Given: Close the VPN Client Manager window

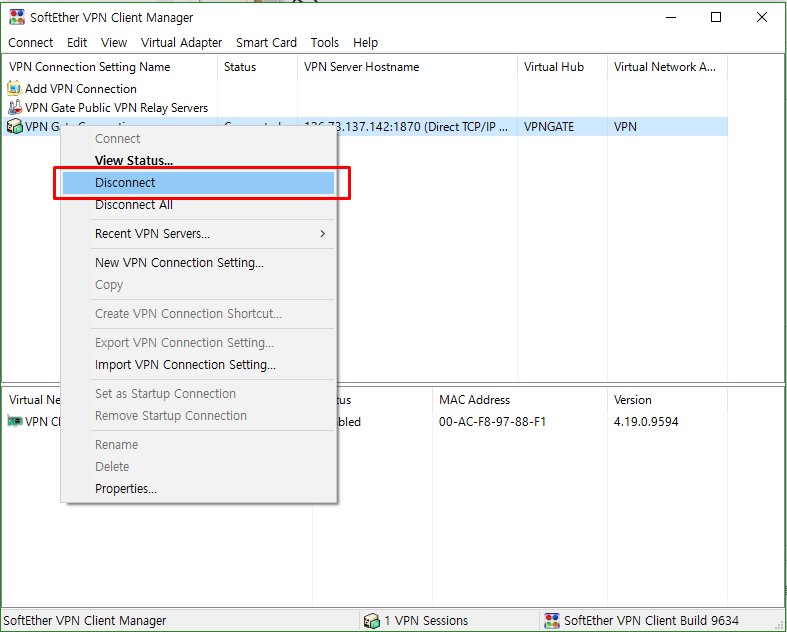Looking at the screenshot, I should (761, 18).
